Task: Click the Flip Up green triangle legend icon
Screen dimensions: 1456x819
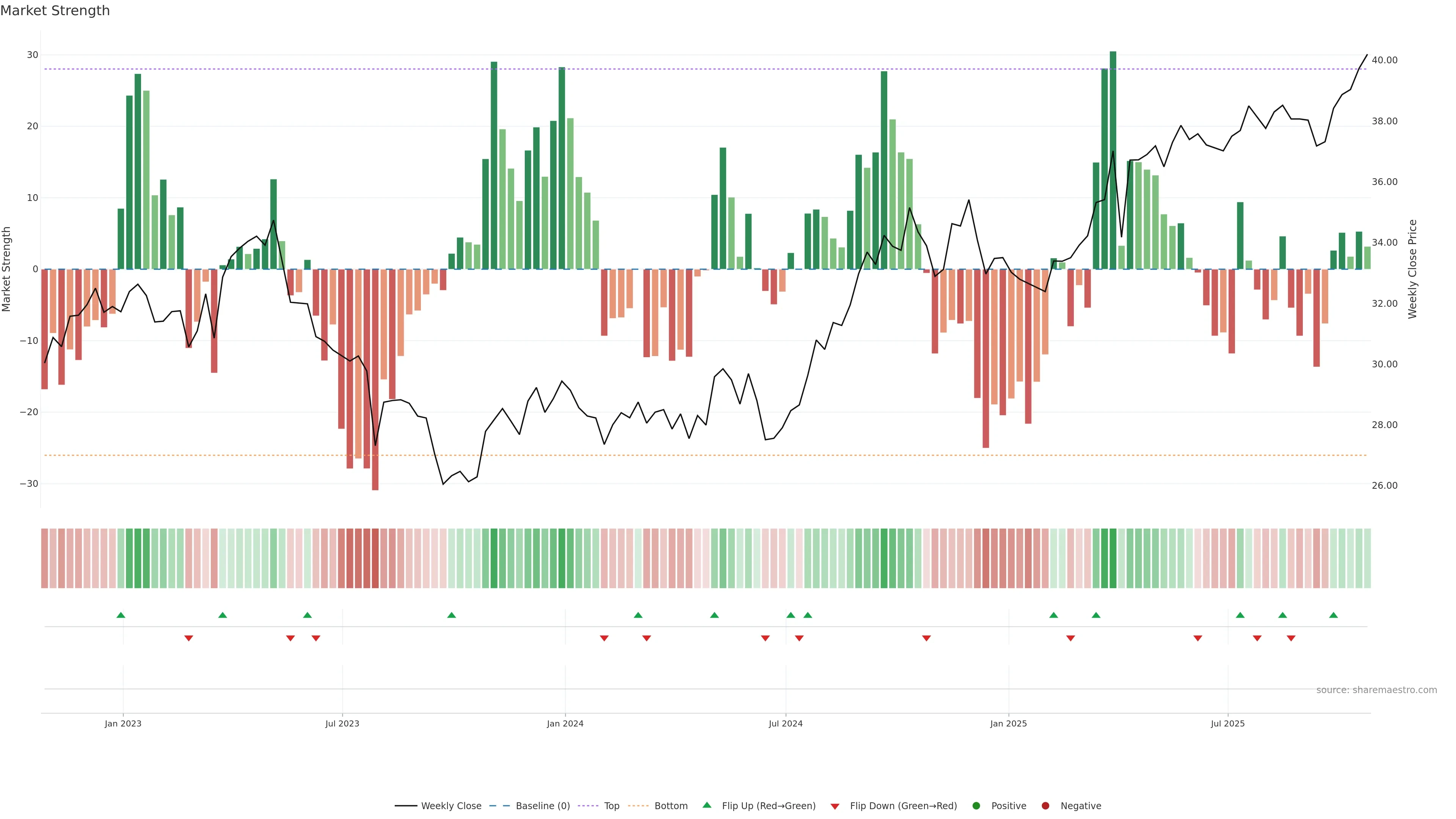Action: pos(706,805)
